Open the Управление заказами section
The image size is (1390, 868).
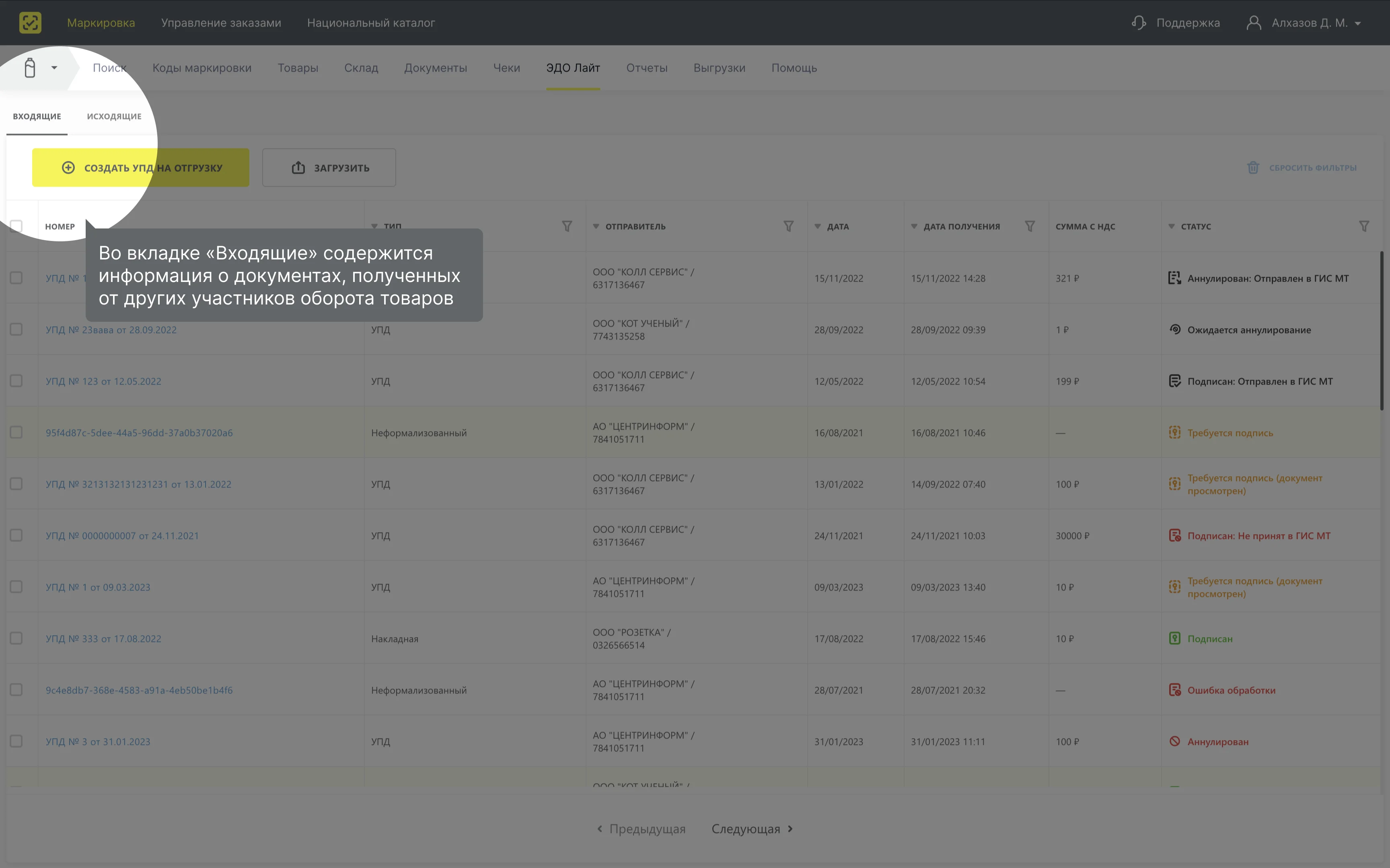pyautogui.click(x=221, y=23)
